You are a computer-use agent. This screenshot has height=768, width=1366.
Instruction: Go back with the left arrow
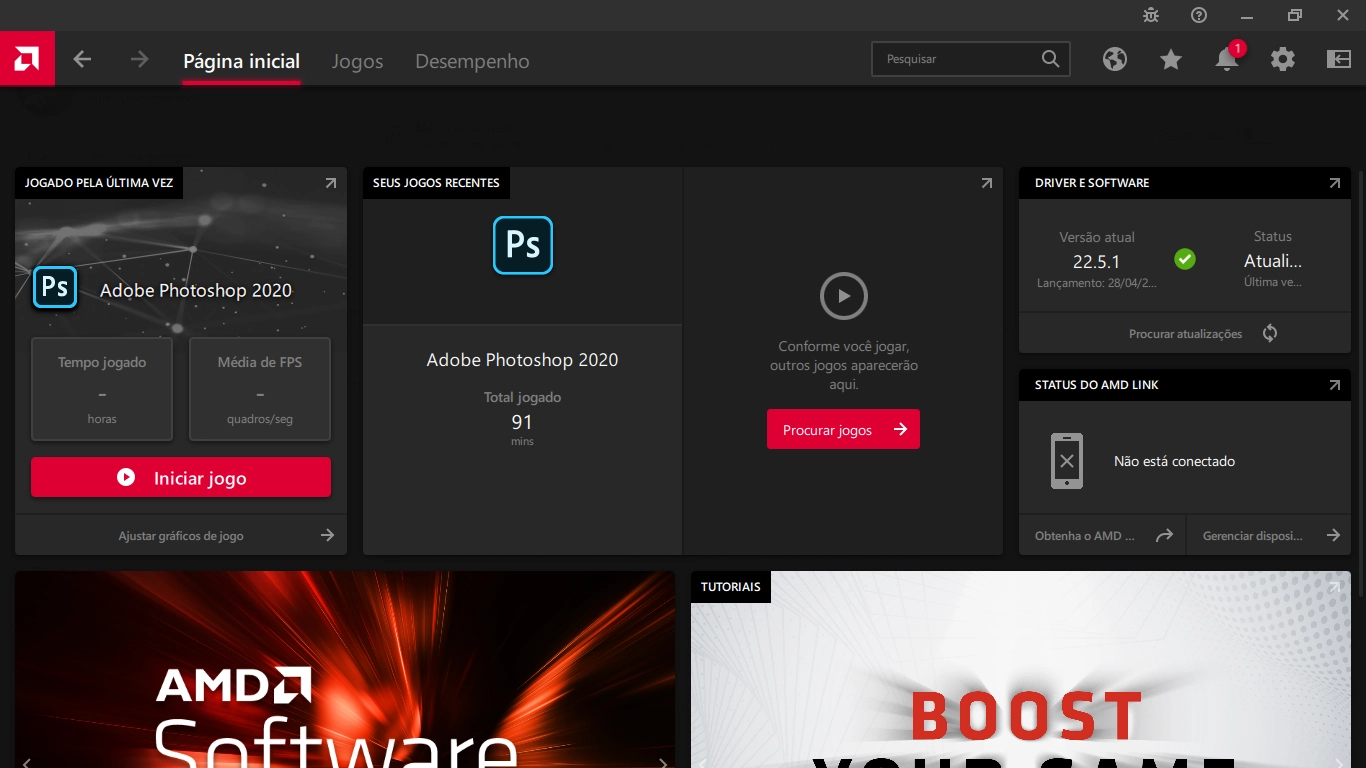[x=82, y=60]
